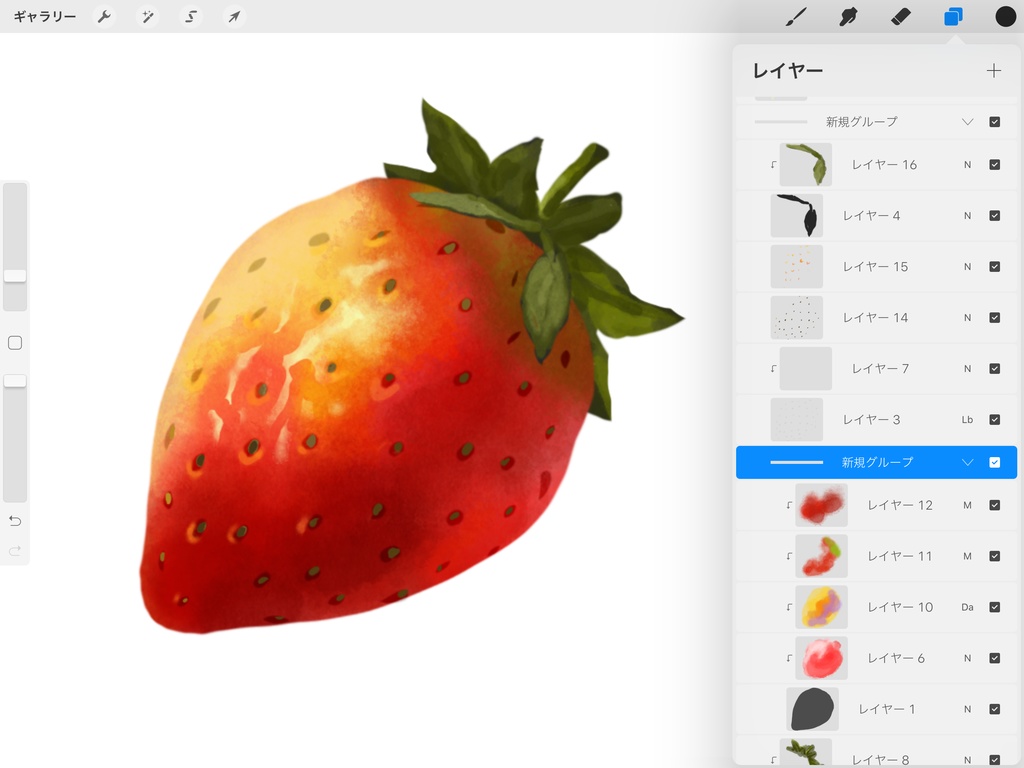Select レイヤー 14 seed dots thumbnail
This screenshot has width=1024, height=768.
[x=797, y=317]
